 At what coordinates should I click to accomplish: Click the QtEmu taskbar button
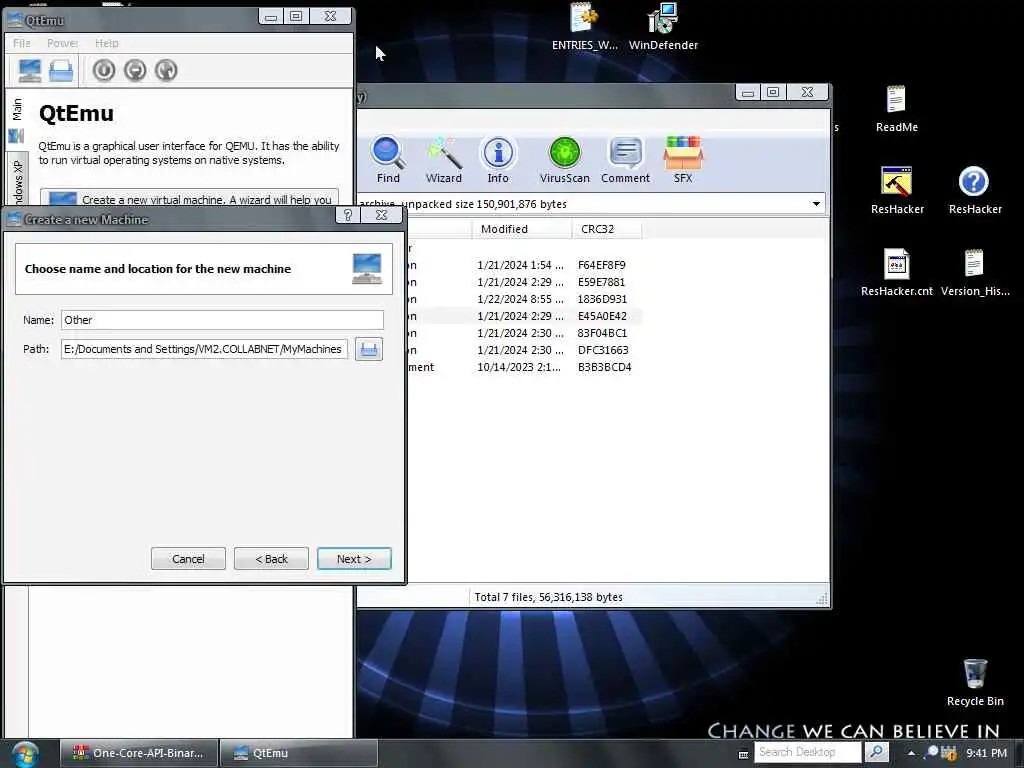pyautogui.click(x=298, y=753)
